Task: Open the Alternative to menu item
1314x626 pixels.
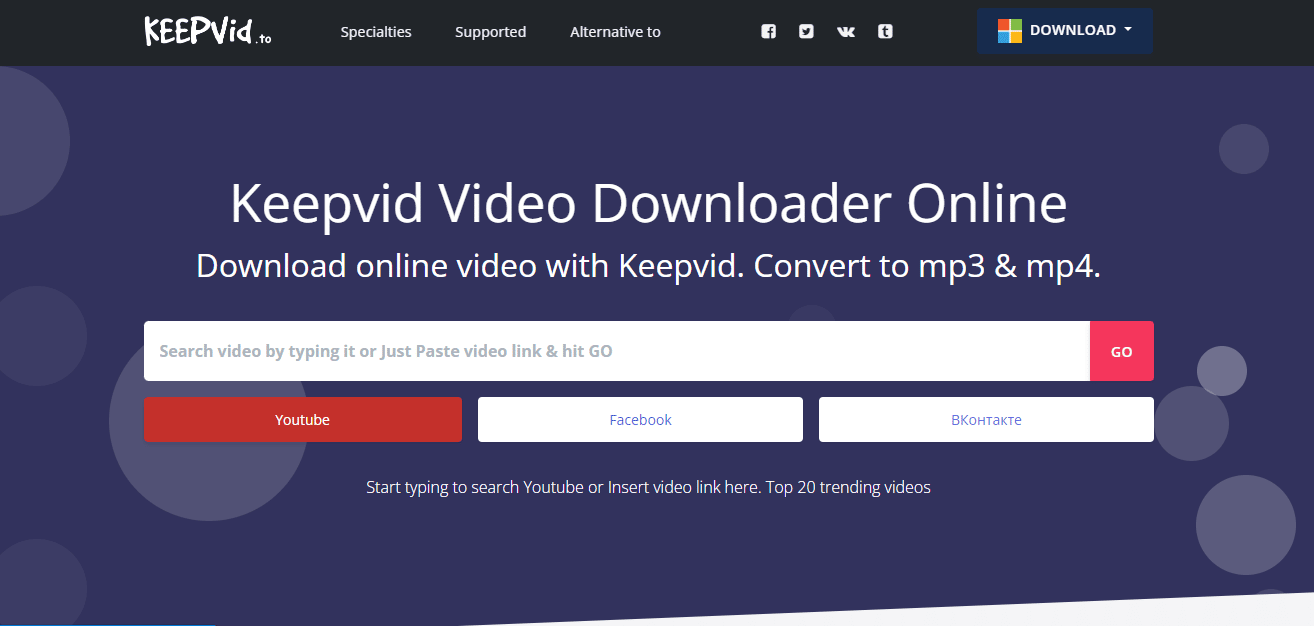Action: (x=615, y=32)
